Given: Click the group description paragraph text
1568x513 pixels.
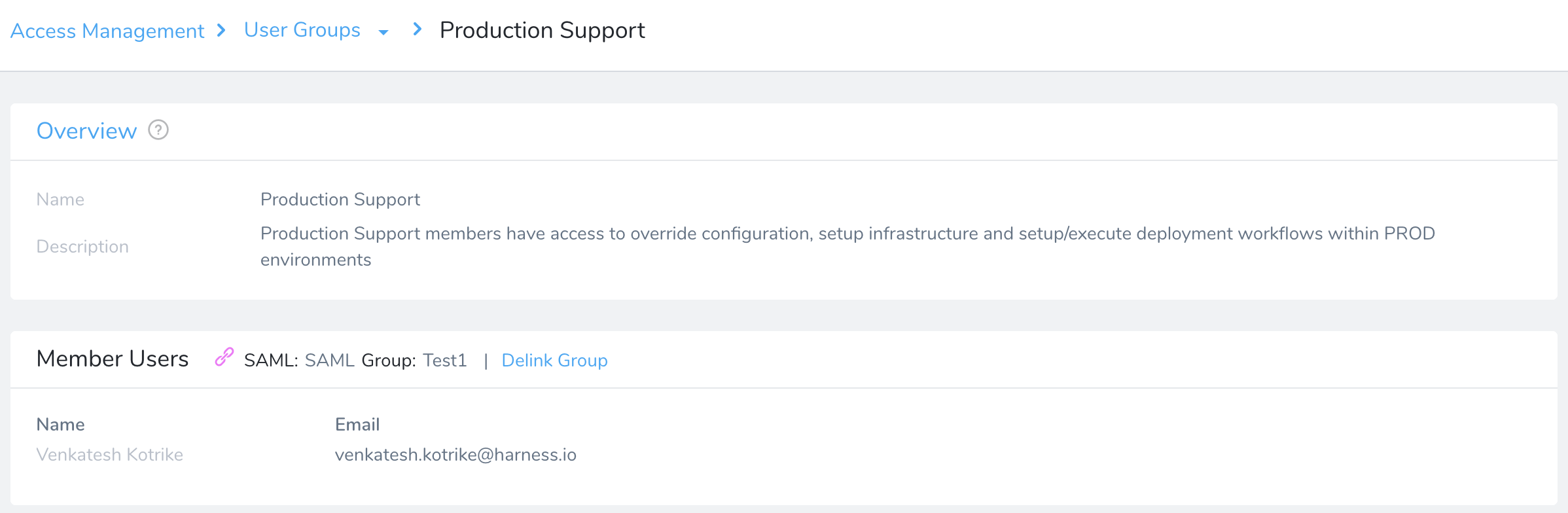Looking at the screenshot, I should (847, 247).
